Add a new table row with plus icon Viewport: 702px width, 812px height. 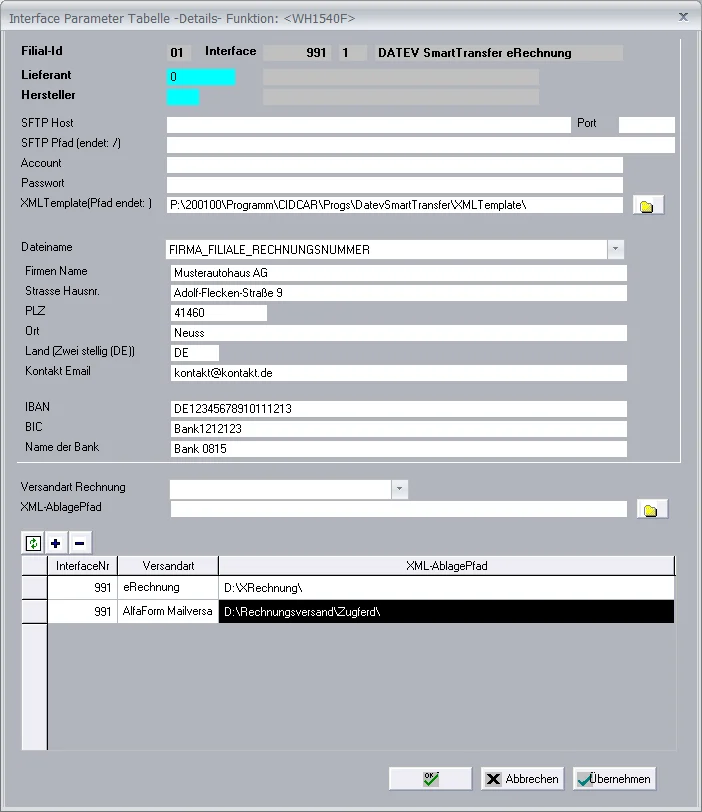tap(56, 543)
